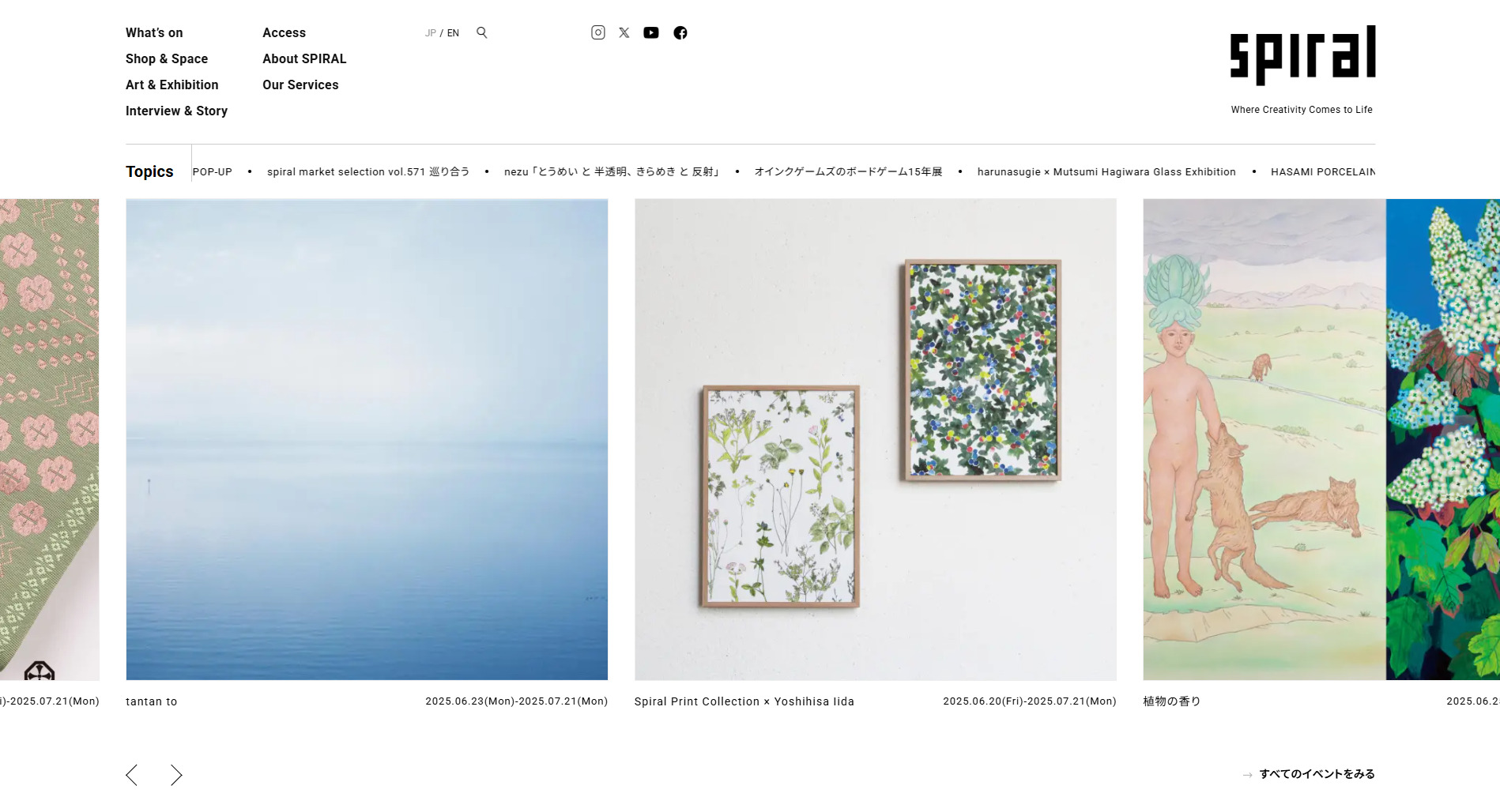Open Our Services page
The height and width of the screenshot is (812, 1500).
[x=300, y=85]
